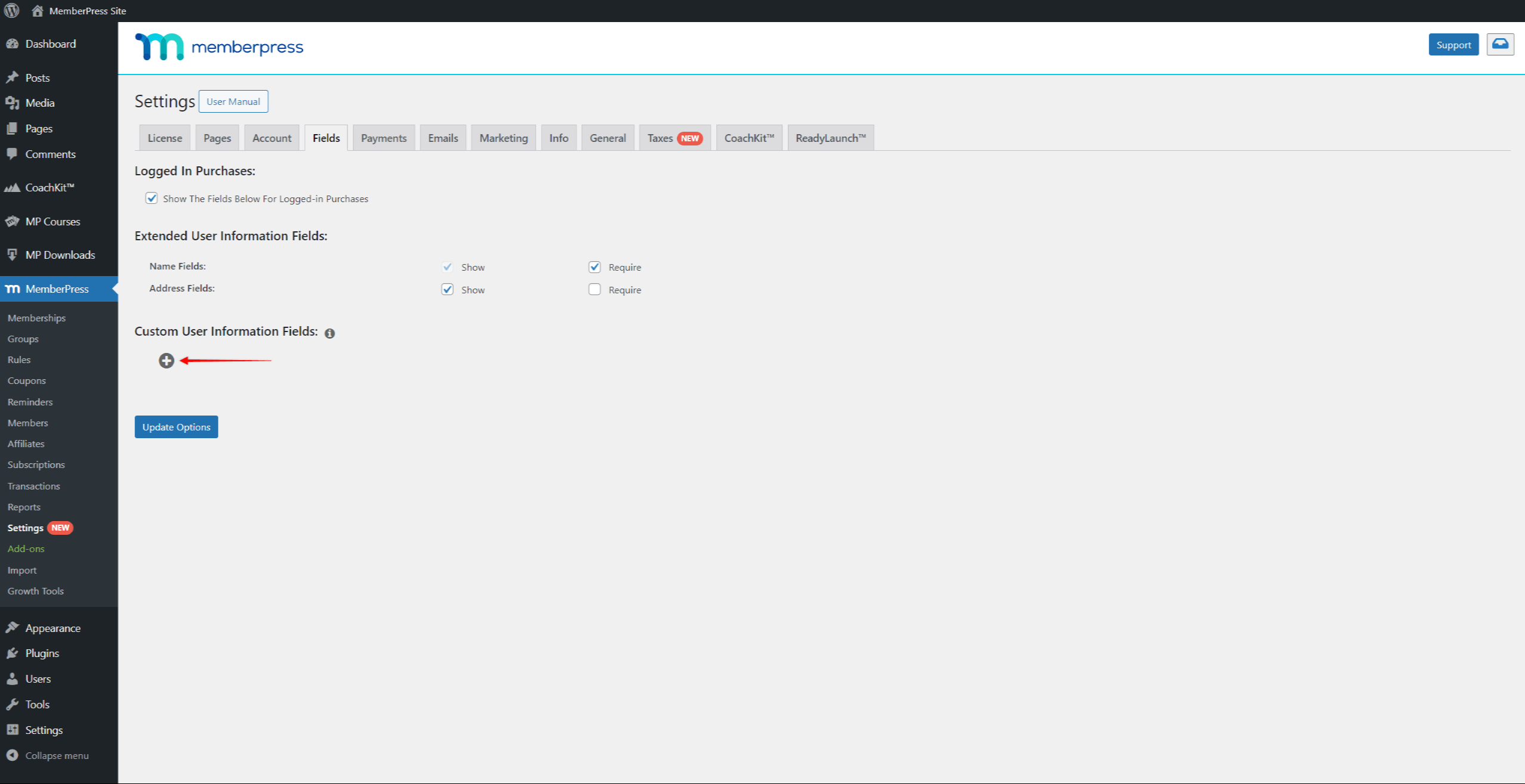Click the CoachKit mountain icon
The width and height of the screenshot is (1525, 784).
(x=13, y=187)
